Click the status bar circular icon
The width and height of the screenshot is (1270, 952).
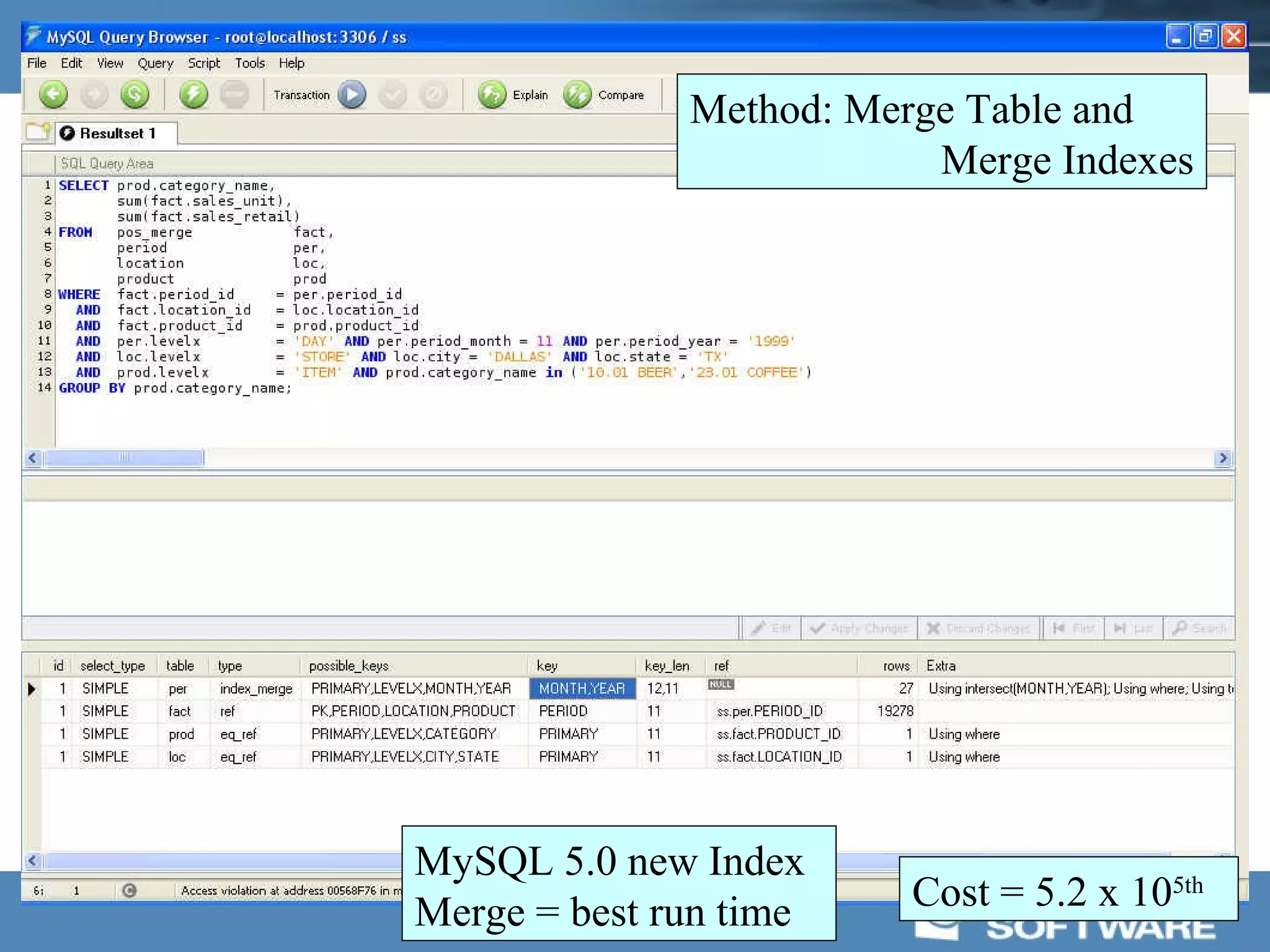129,891
